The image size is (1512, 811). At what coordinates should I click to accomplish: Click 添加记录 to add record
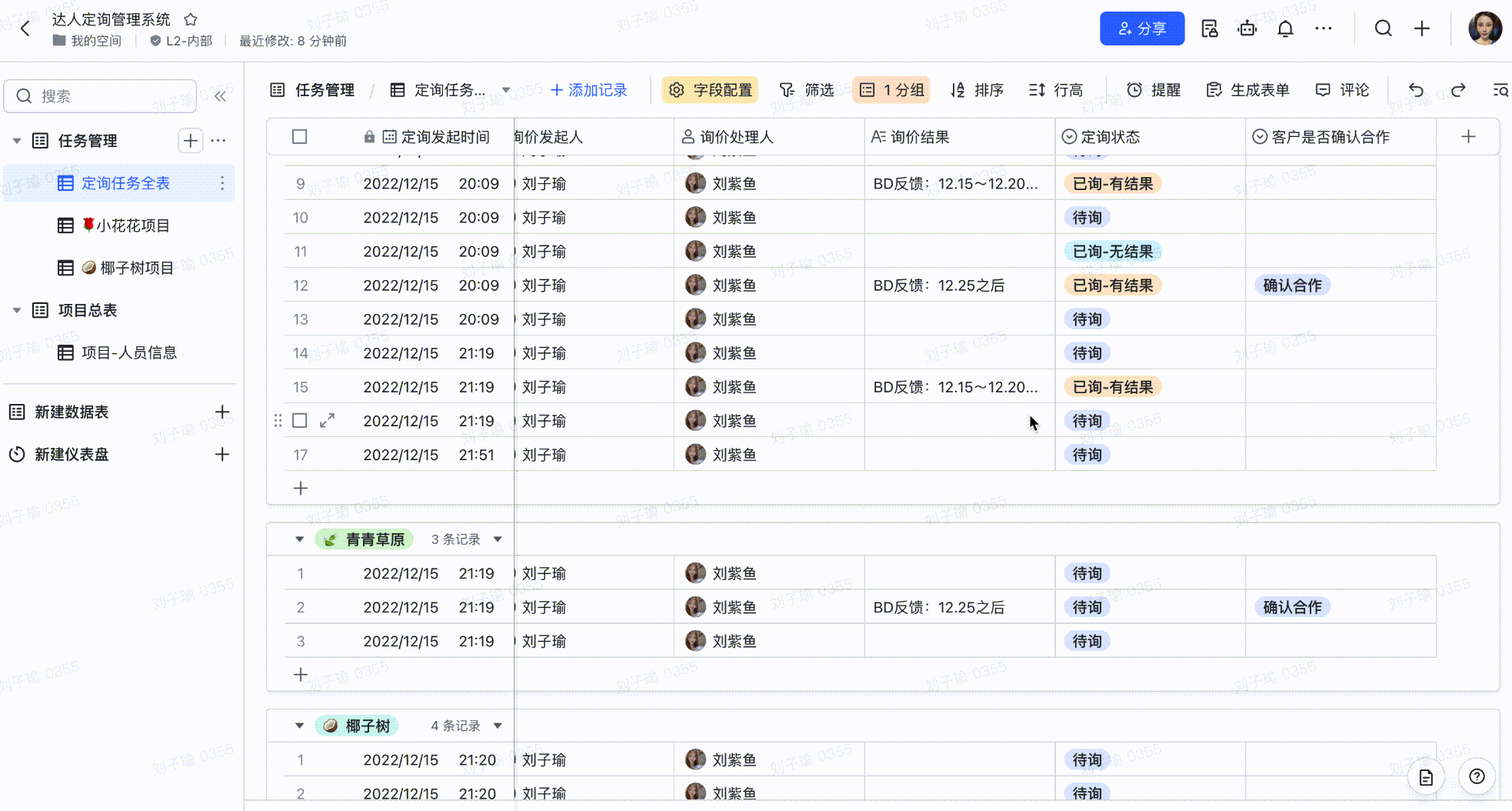tap(589, 90)
